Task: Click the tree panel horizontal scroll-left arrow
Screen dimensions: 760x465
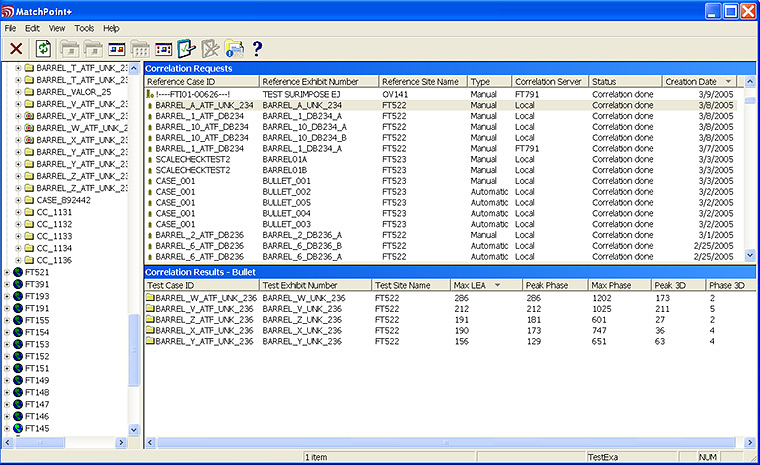Action: click(8, 442)
